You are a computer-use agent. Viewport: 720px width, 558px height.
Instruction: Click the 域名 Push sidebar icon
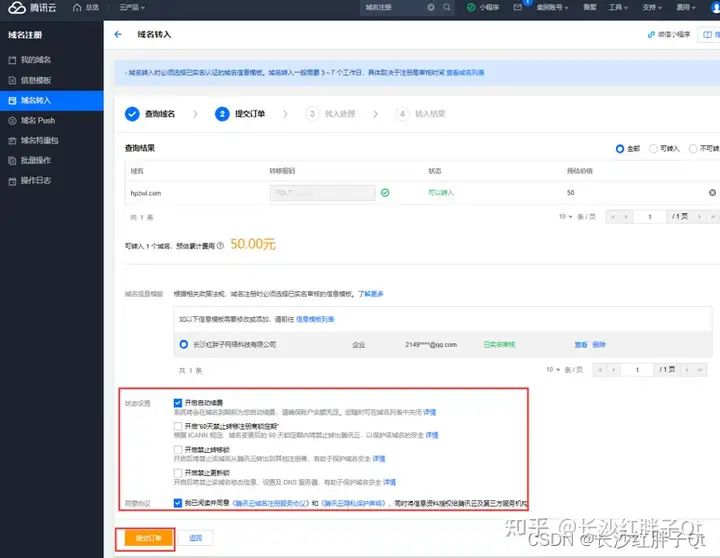click(x=12, y=121)
